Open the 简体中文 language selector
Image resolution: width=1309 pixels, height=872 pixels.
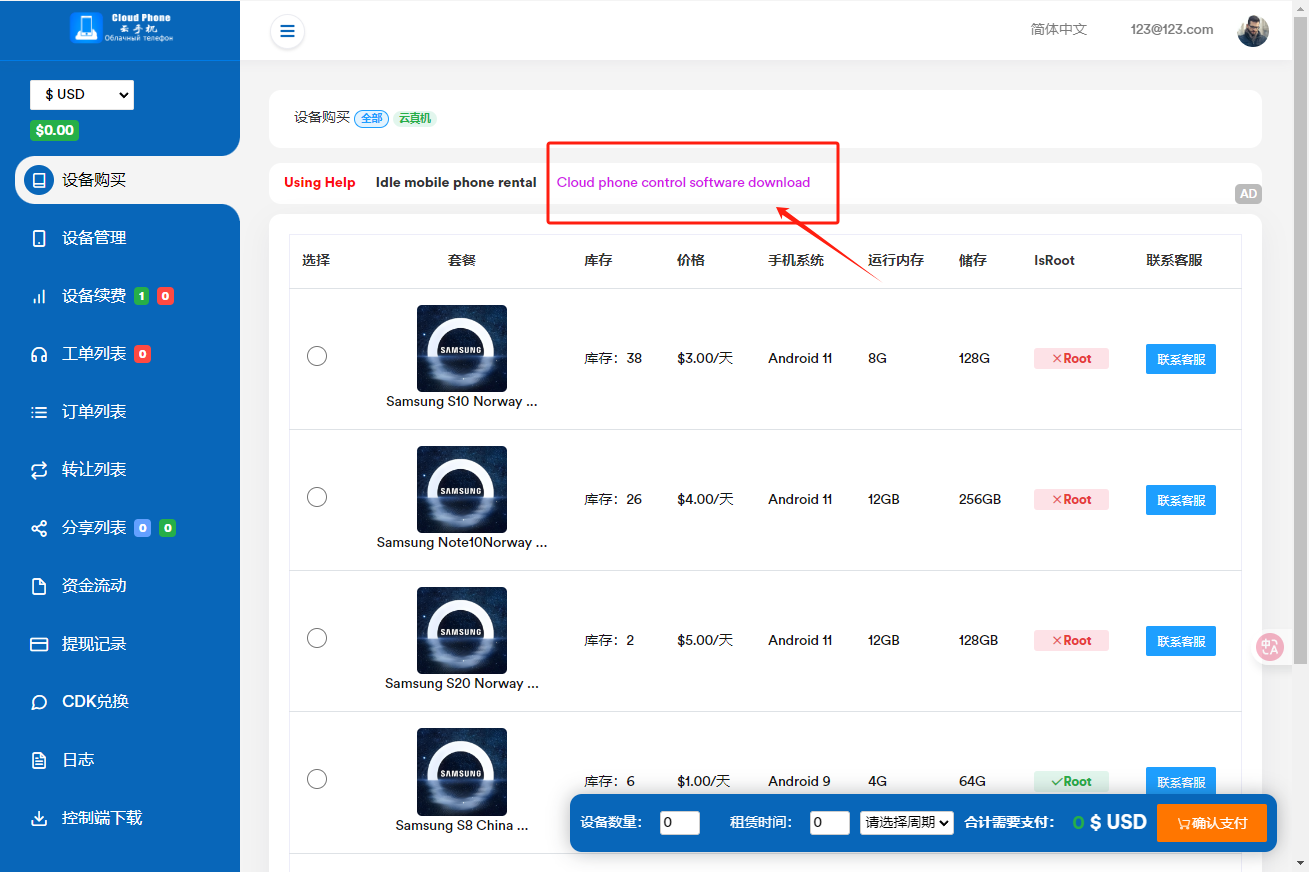(1059, 29)
